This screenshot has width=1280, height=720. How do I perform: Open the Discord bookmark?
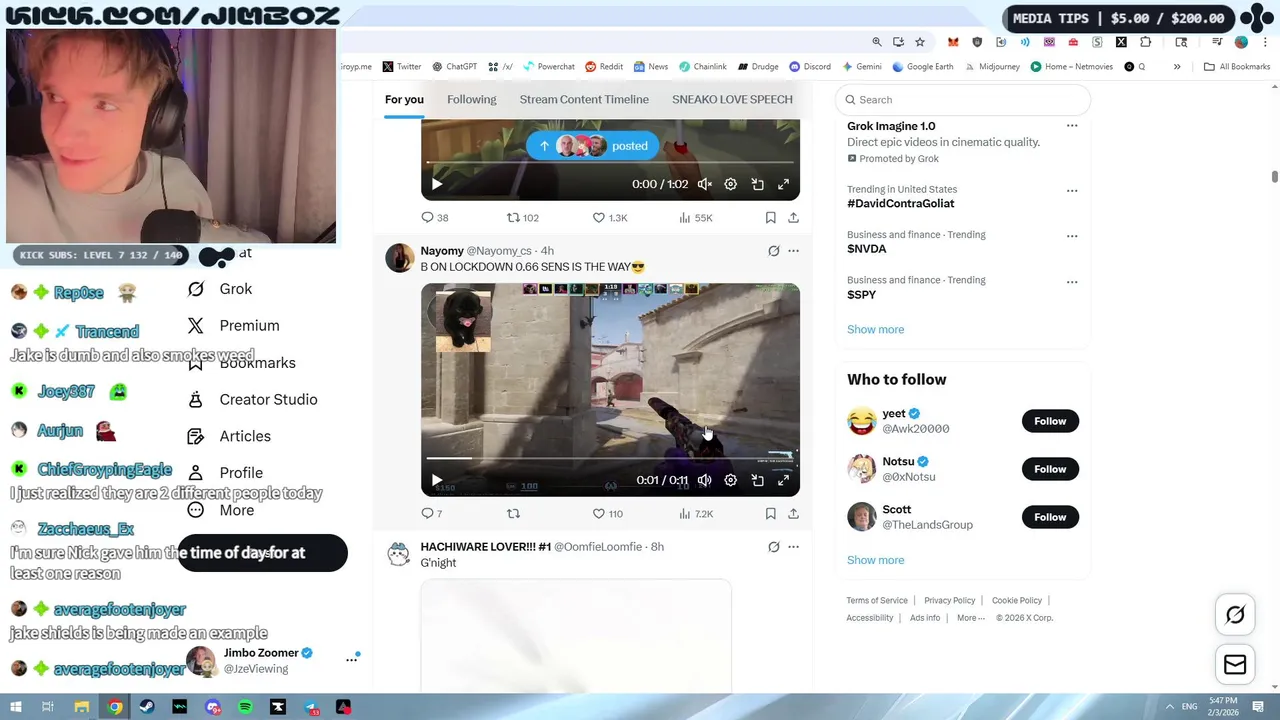[x=810, y=67]
